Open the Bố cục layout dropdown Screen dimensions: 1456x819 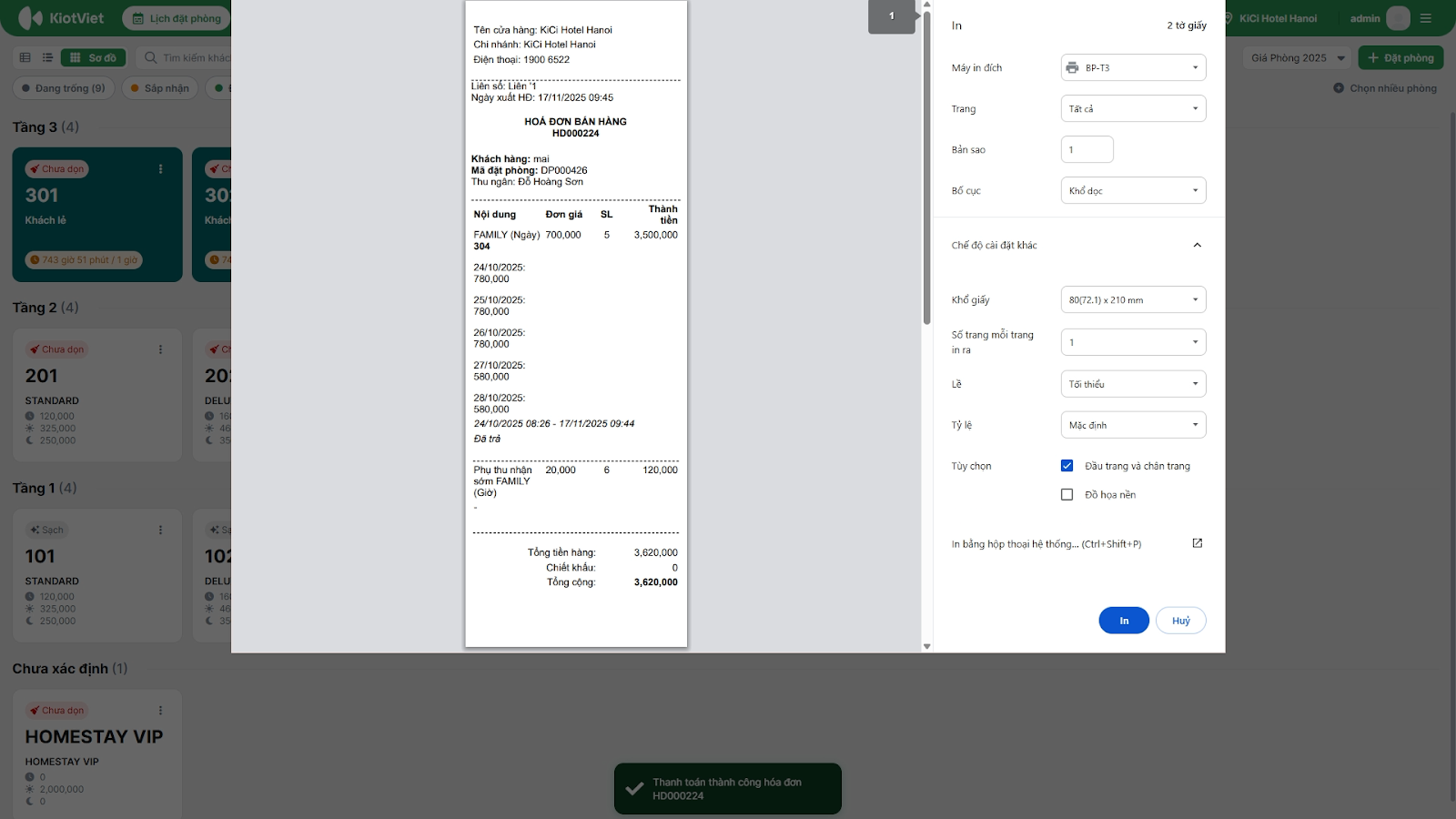click(1134, 190)
